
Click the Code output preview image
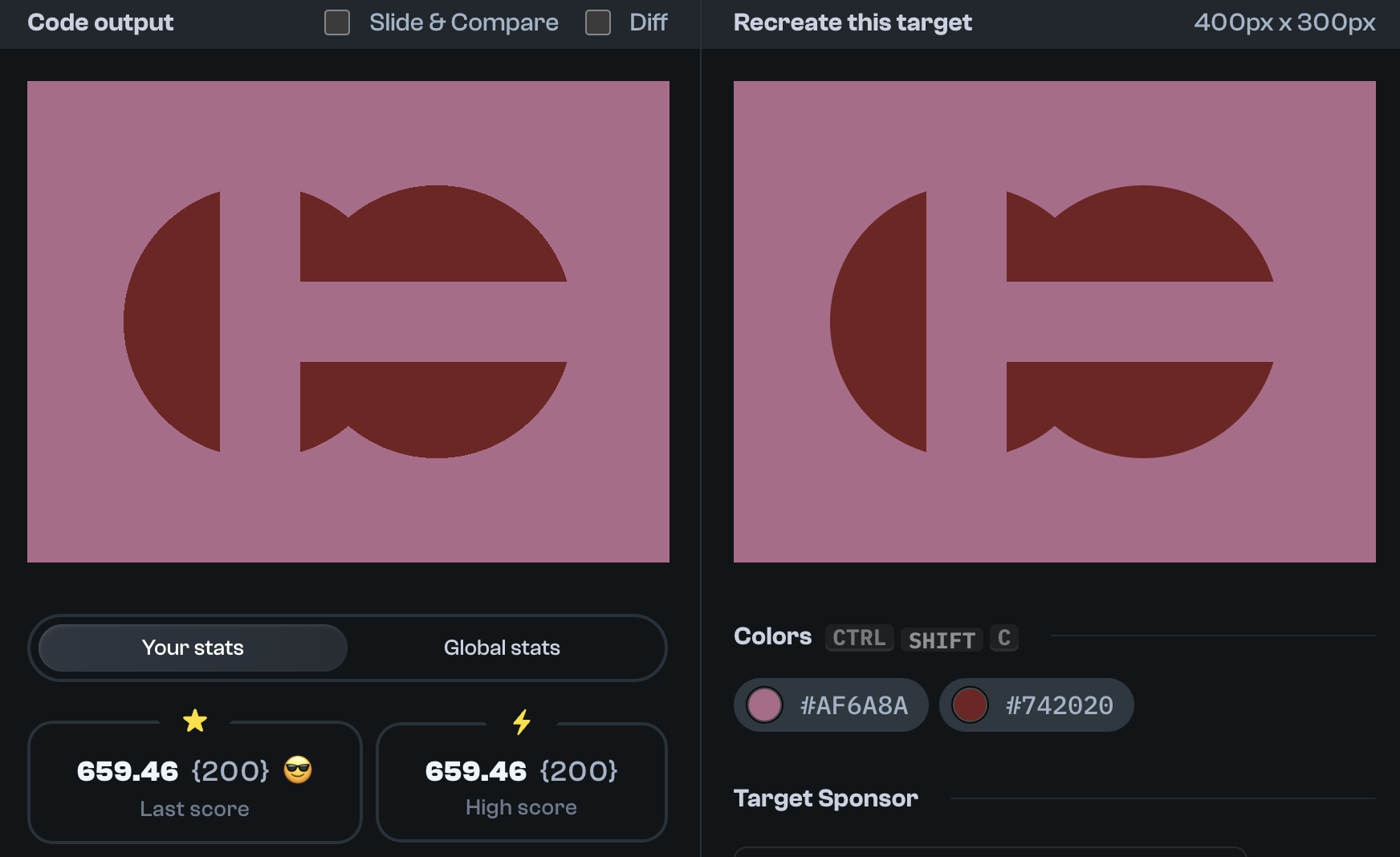tap(348, 322)
